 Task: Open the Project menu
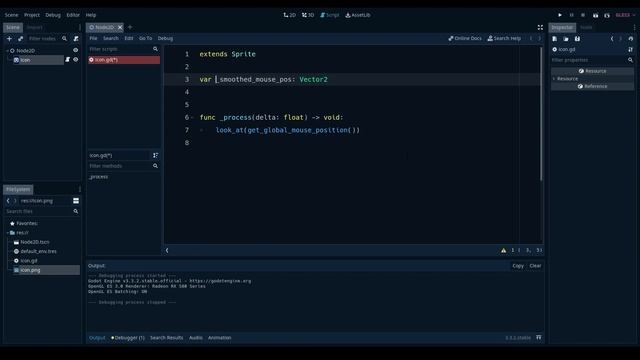point(32,15)
